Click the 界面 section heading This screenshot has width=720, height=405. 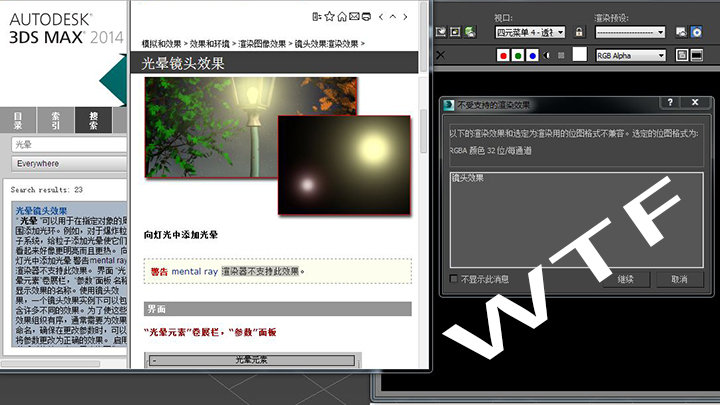[277, 309]
